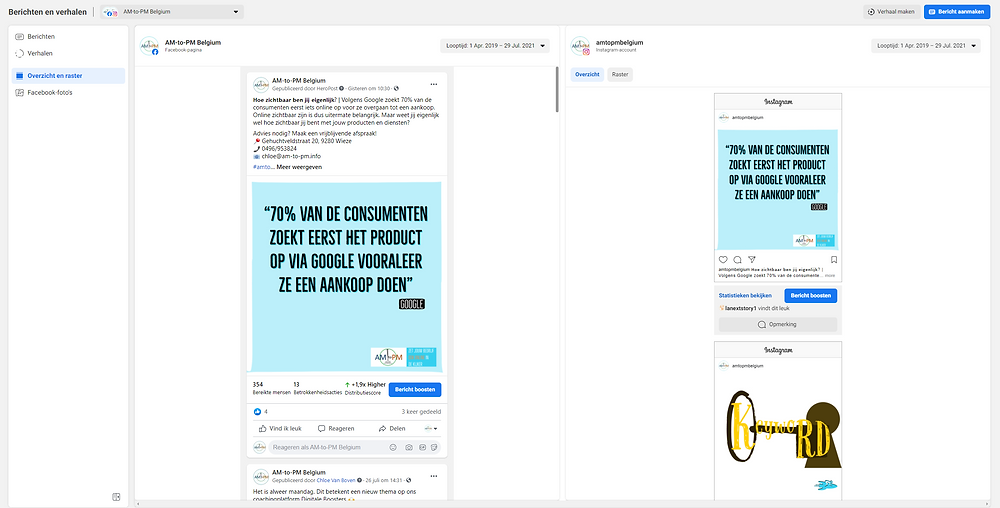The image size is (1000, 508).
Task: Click the Facebook feed vertical scrollbar
Action: coord(557,89)
